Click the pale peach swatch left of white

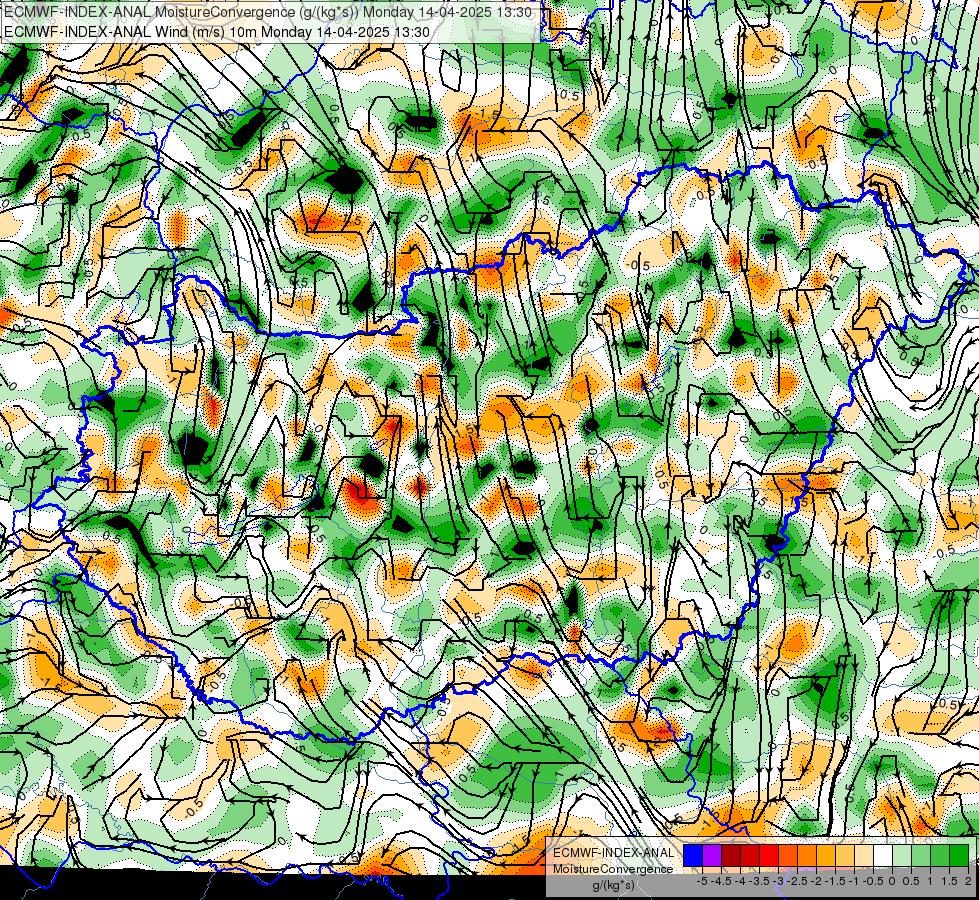[864, 855]
